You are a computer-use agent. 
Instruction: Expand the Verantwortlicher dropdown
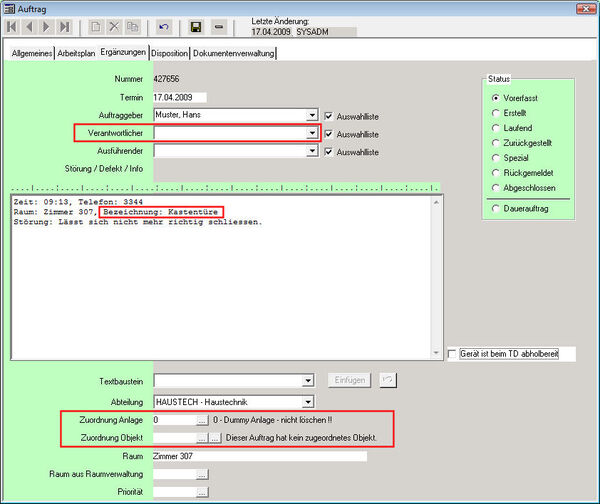click(312, 133)
